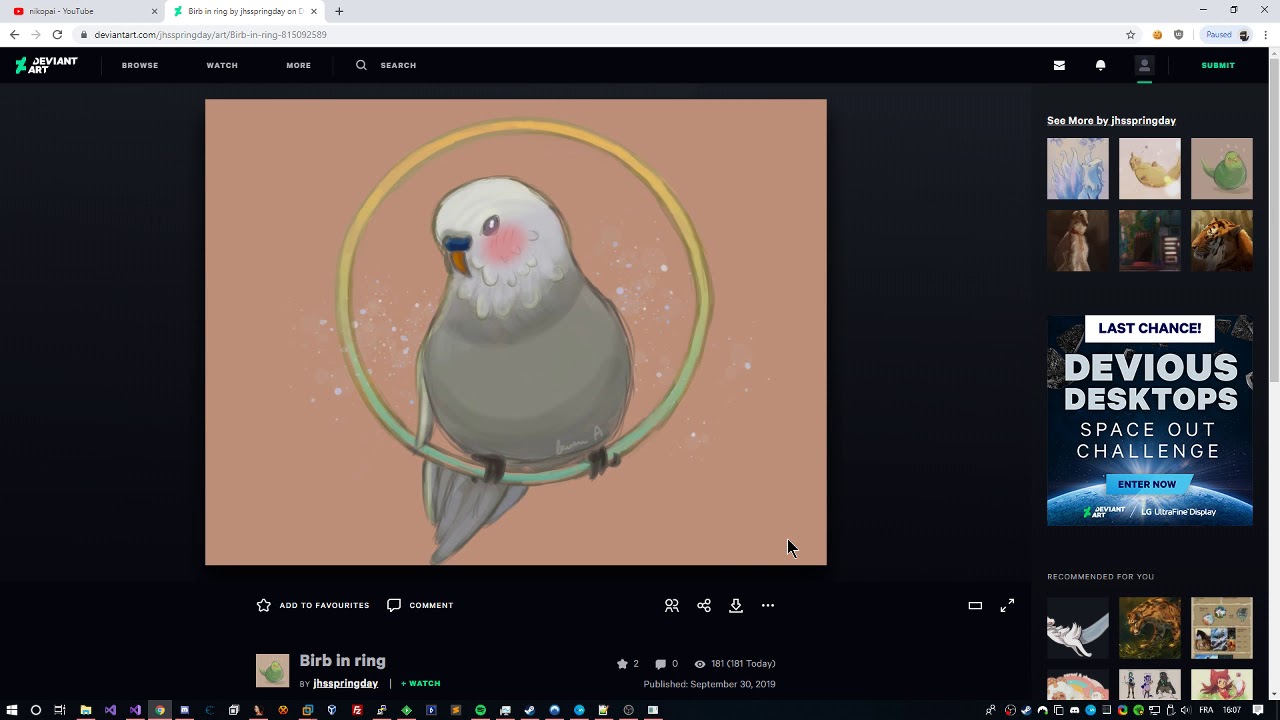Open a new browser tab
The width and height of the screenshot is (1280, 720).
[339, 11]
